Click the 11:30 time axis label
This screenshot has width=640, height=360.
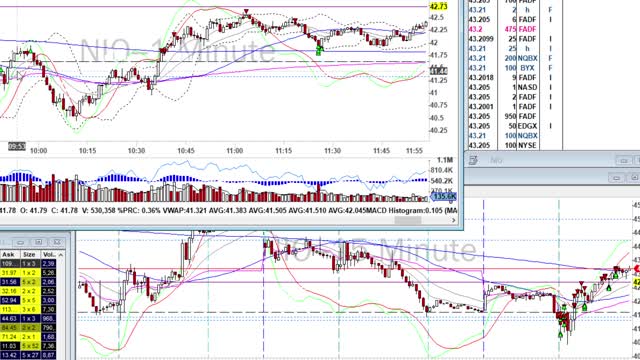(x=332, y=151)
